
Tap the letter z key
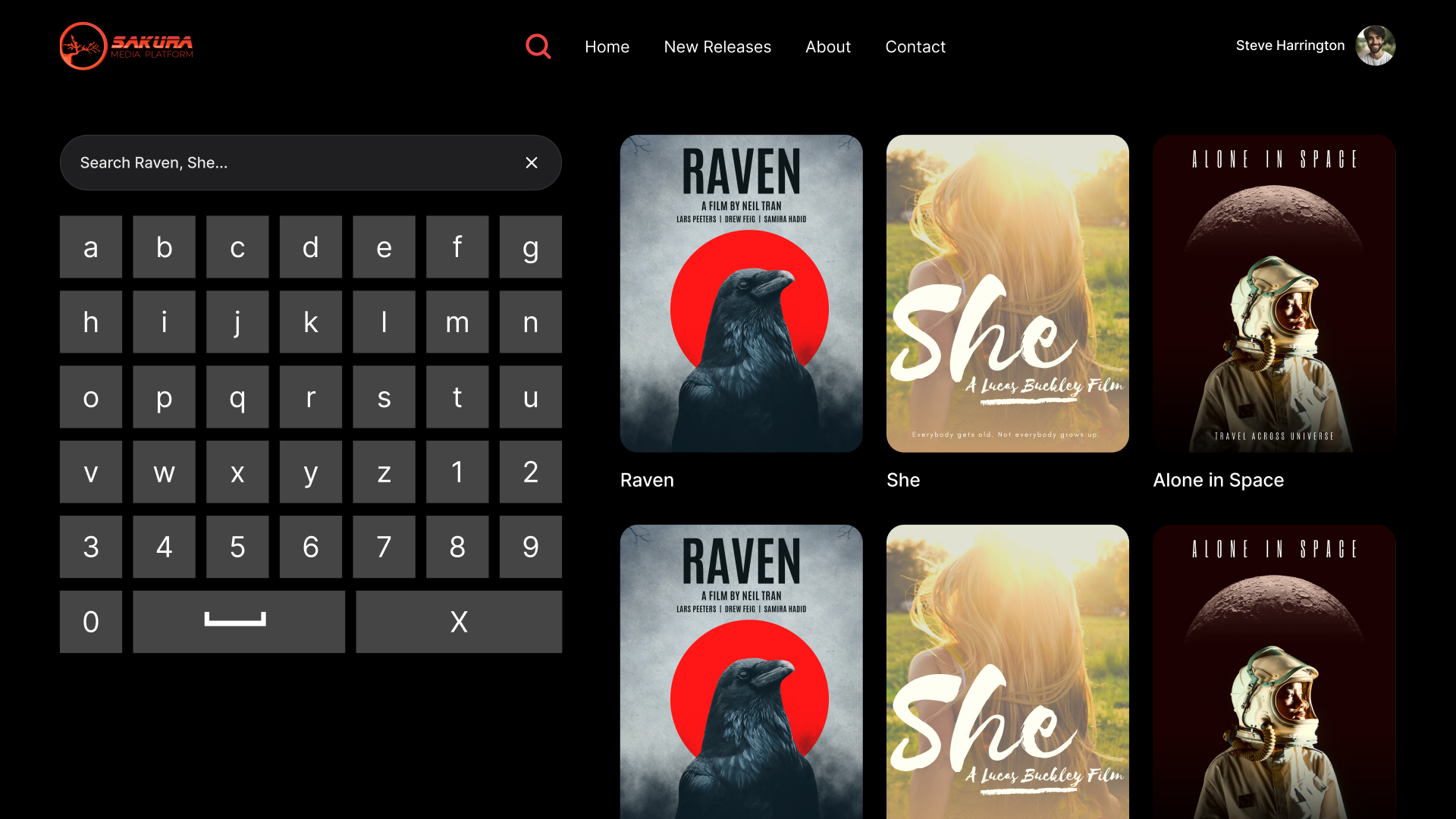(384, 472)
